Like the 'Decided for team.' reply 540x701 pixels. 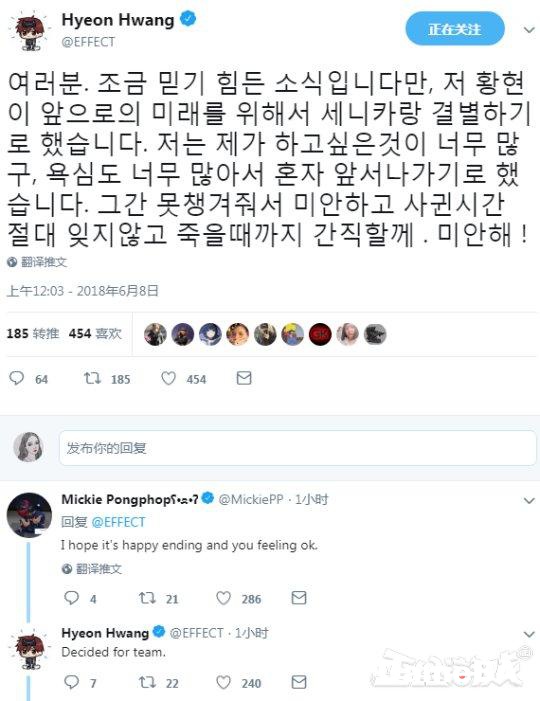tap(224, 682)
